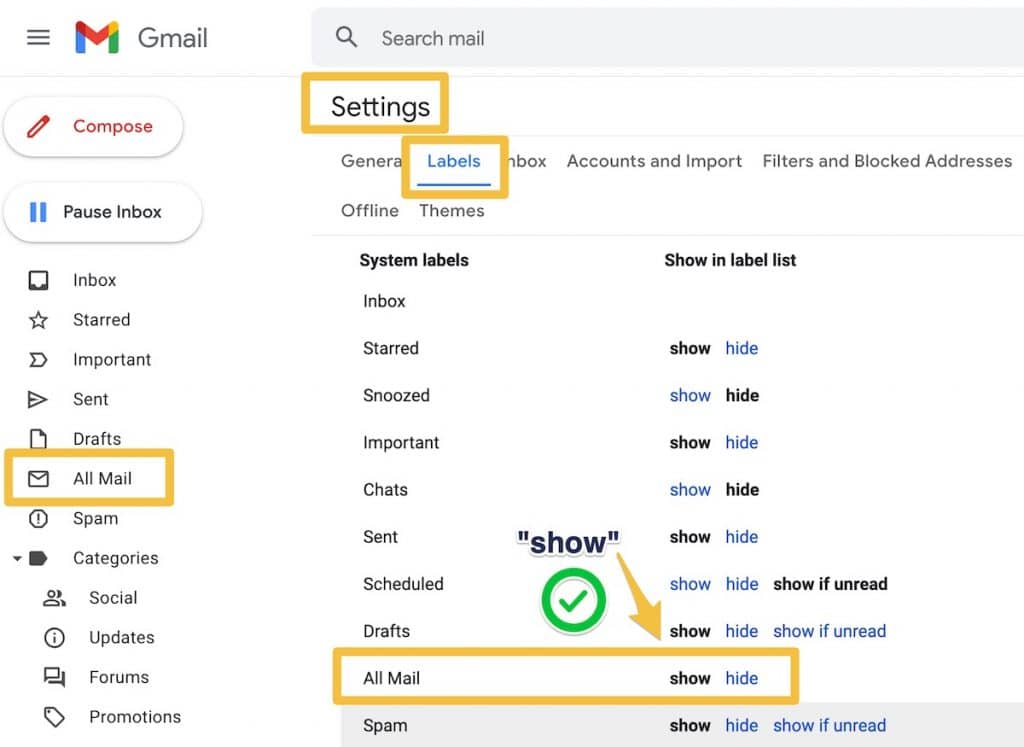The width and height of the screenshot is (1024, 747).
Task: Click the Pause Inbox icon
Action: tap(37, 212)
